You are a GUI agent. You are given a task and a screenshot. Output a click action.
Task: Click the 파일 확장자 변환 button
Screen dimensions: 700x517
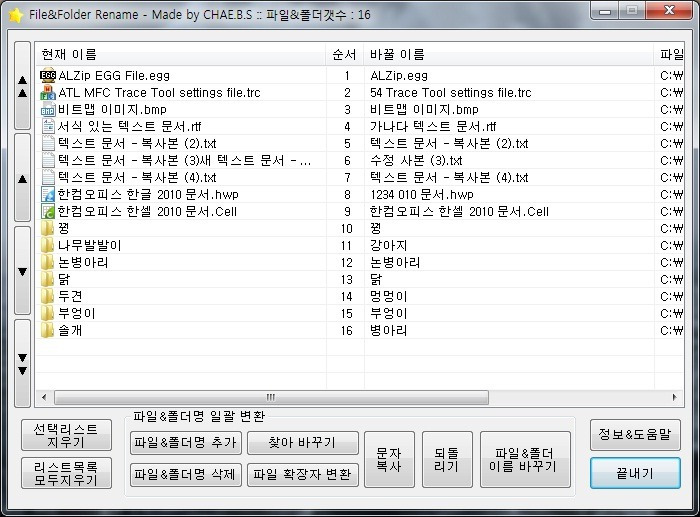tap(303, 475)
